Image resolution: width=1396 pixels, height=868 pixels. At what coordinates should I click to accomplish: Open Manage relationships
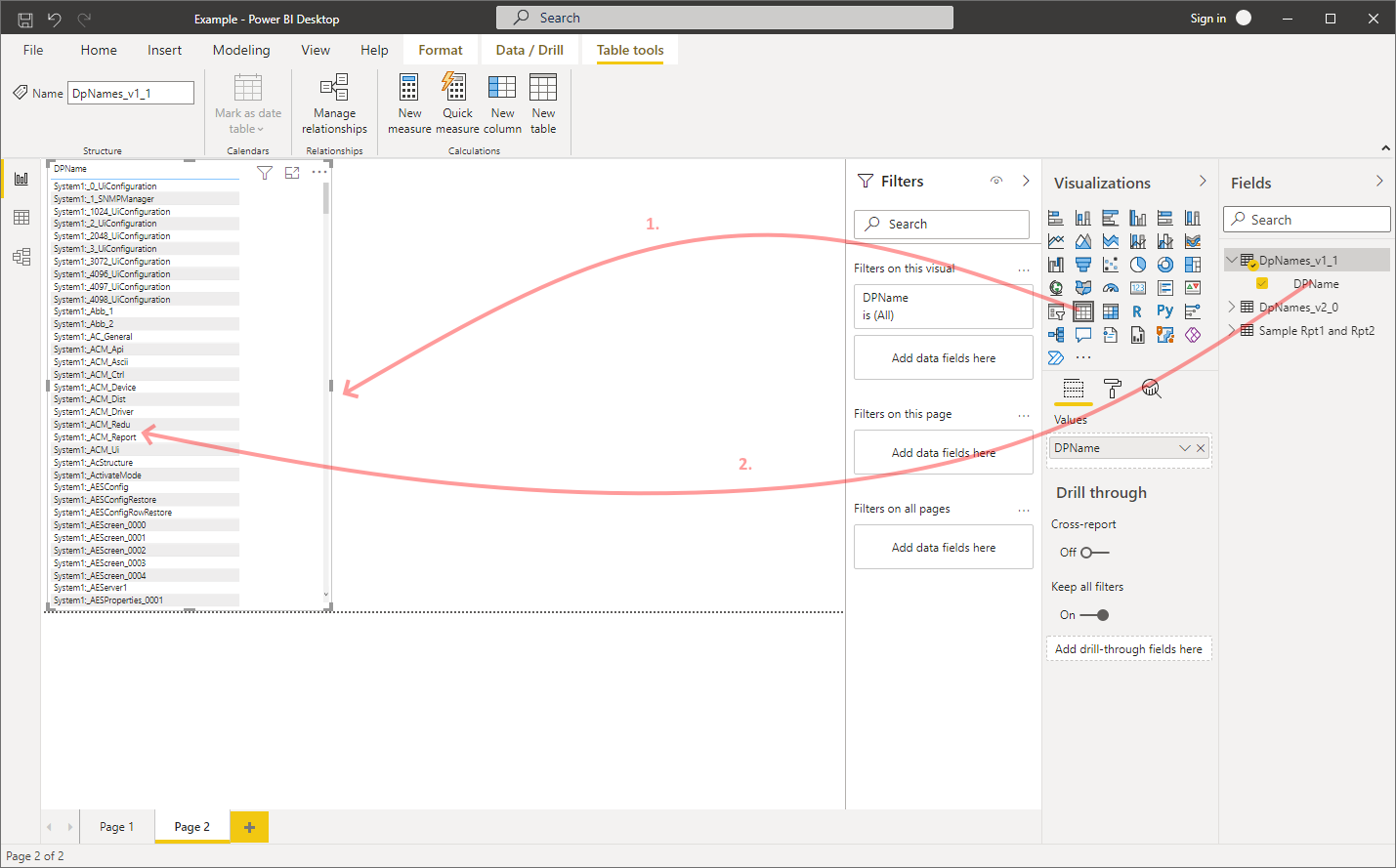[x=334, y=103]
